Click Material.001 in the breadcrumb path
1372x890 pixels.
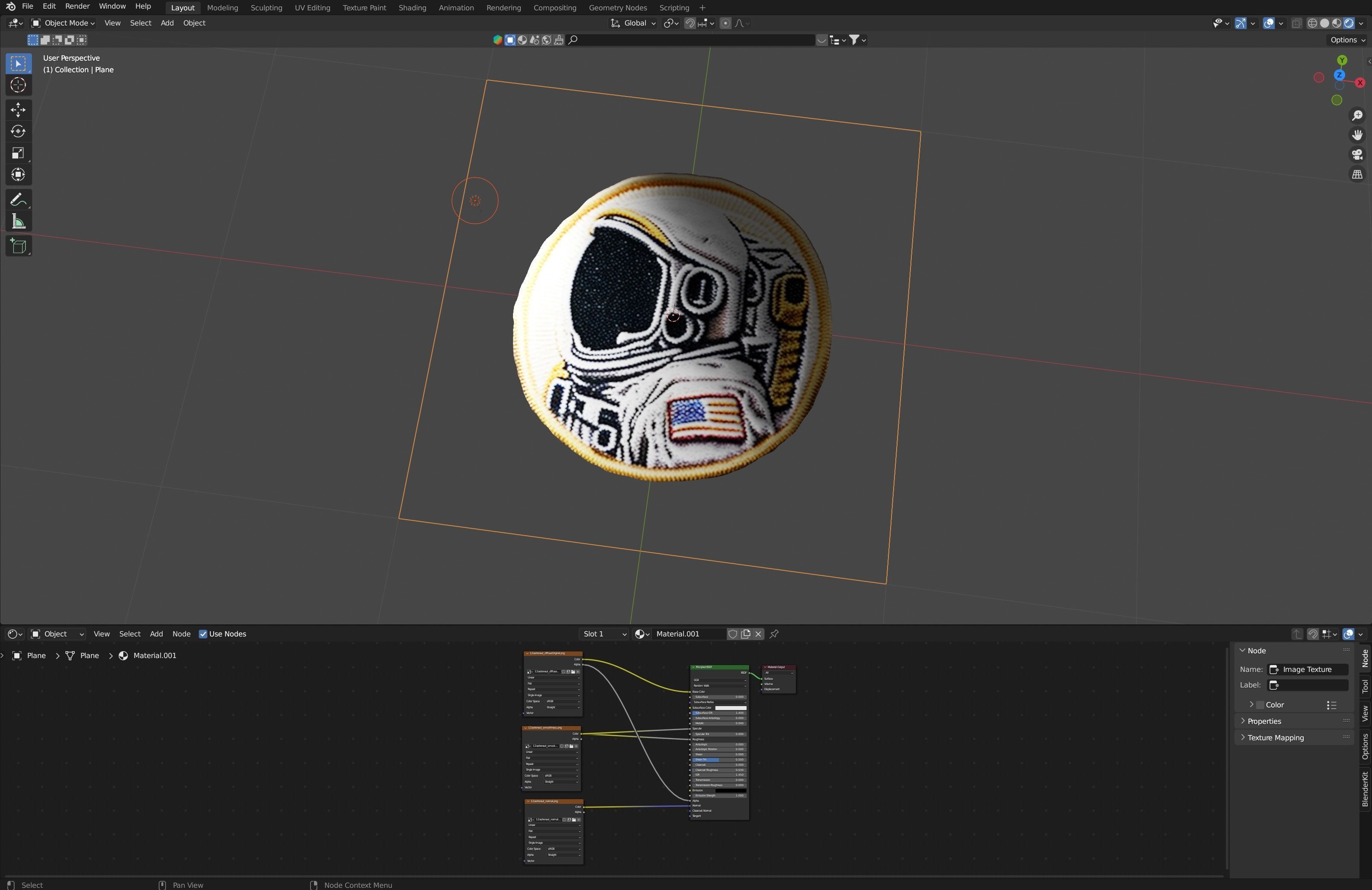pos(148,656)
